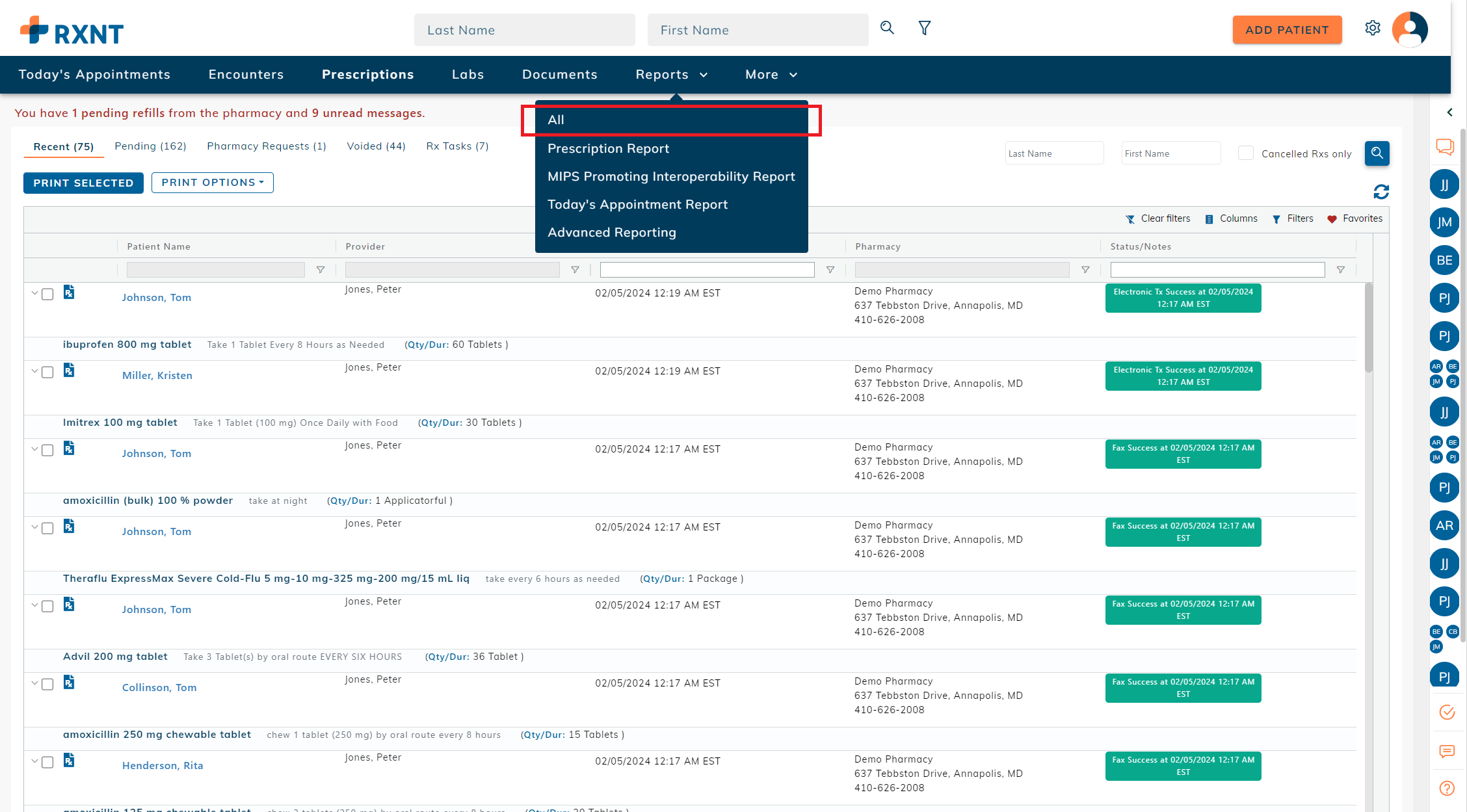Click the patient search magnifier icon
The width and height of the screenshot is (1467, 812).
(x=887, y=28)
